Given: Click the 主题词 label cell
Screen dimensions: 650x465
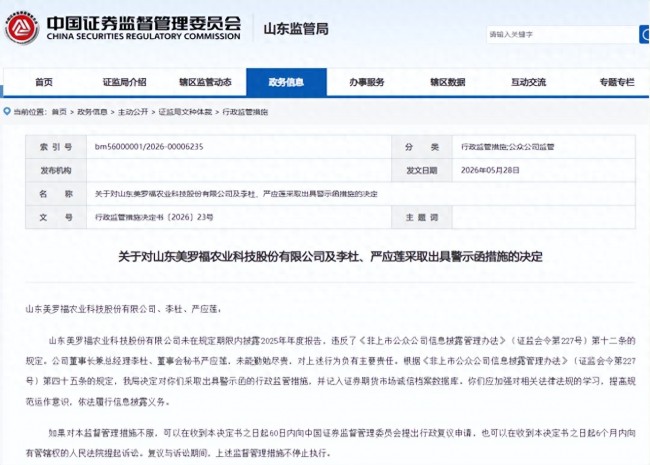Looking at the screenshot, I should [422, 217].
